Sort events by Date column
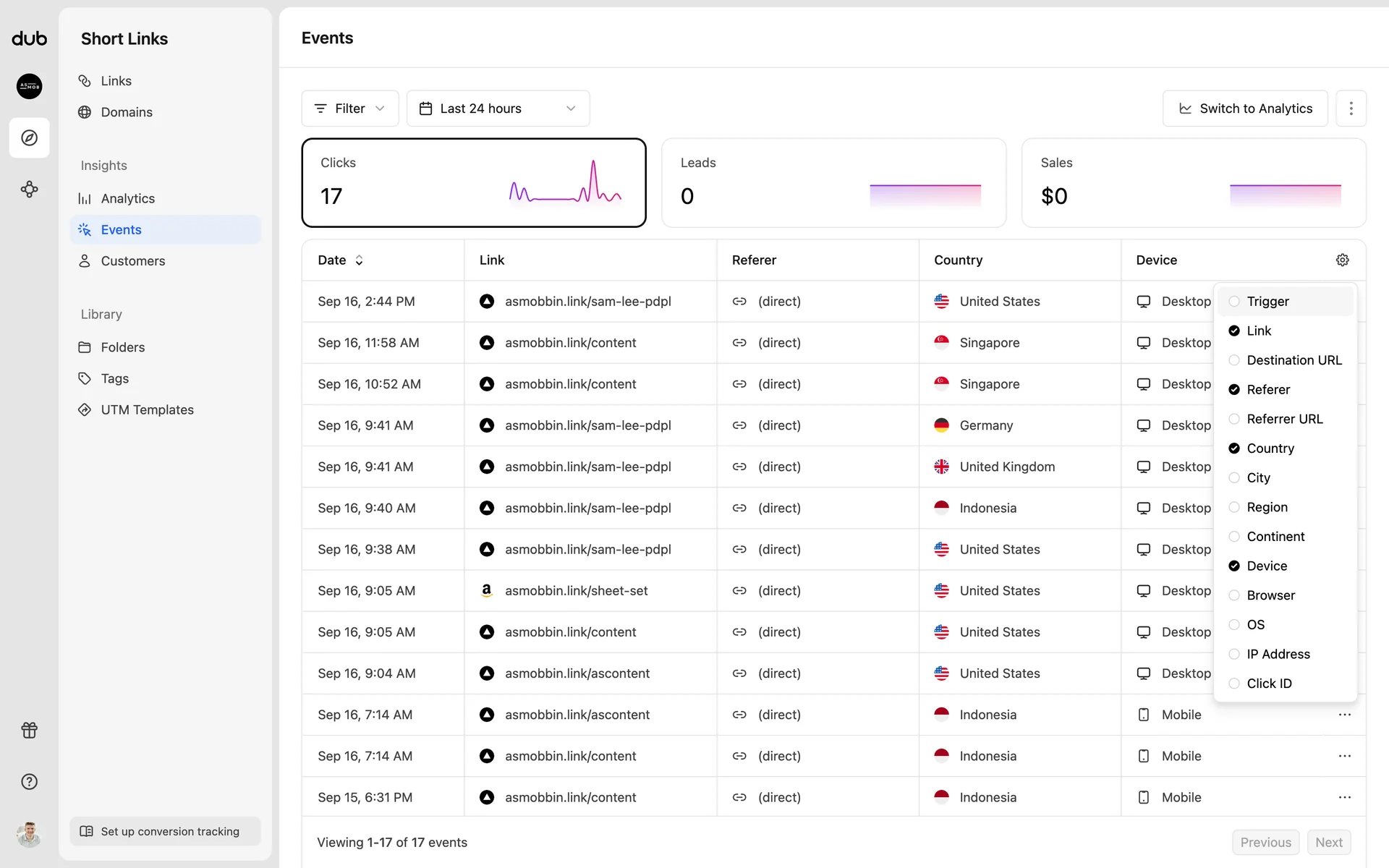This screenshot has width=1389, height=868. pos(340,260)
